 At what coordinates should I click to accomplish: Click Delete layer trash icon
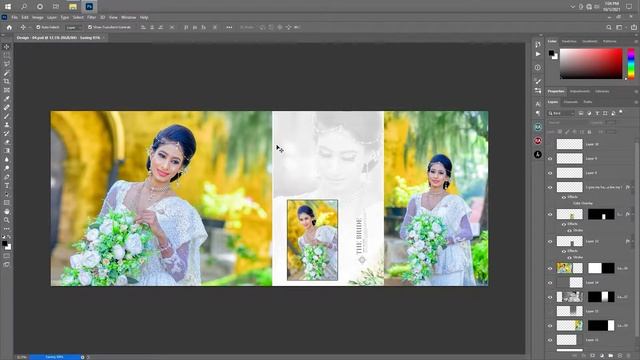tap(629, 356)
